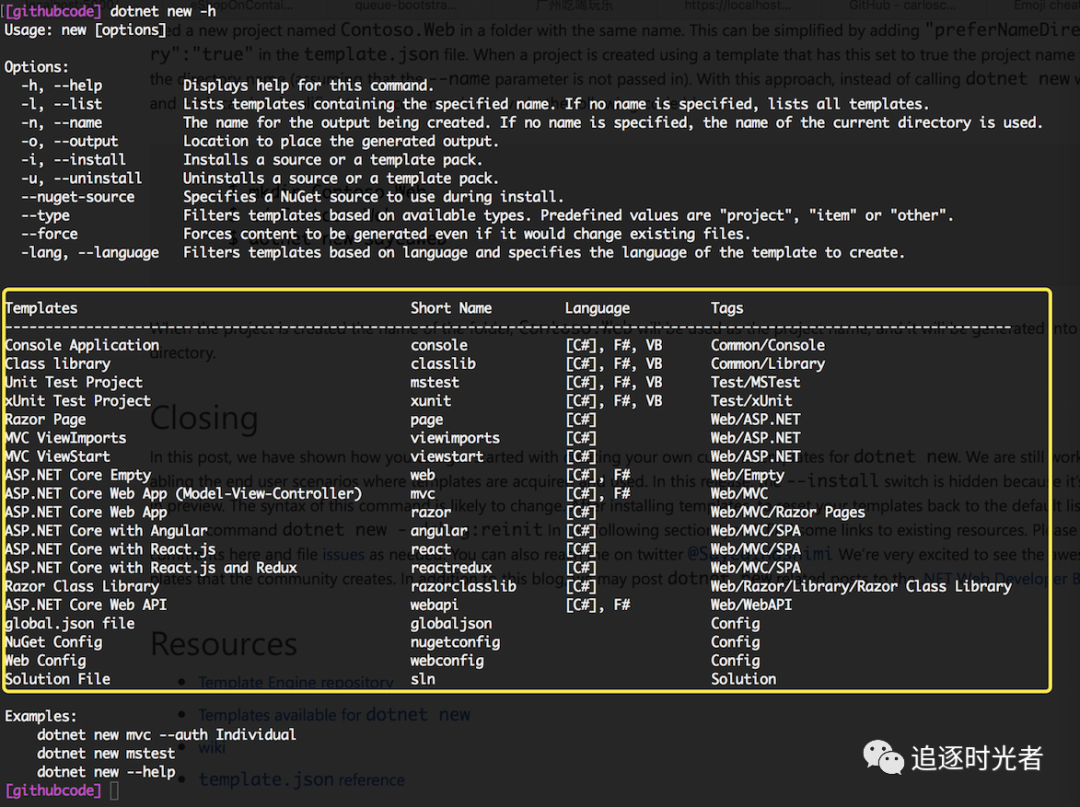Image resolution: width=1080 pixels, height=807 pixels.
Task: Click the '--type' option
Action: click(45, 216)
